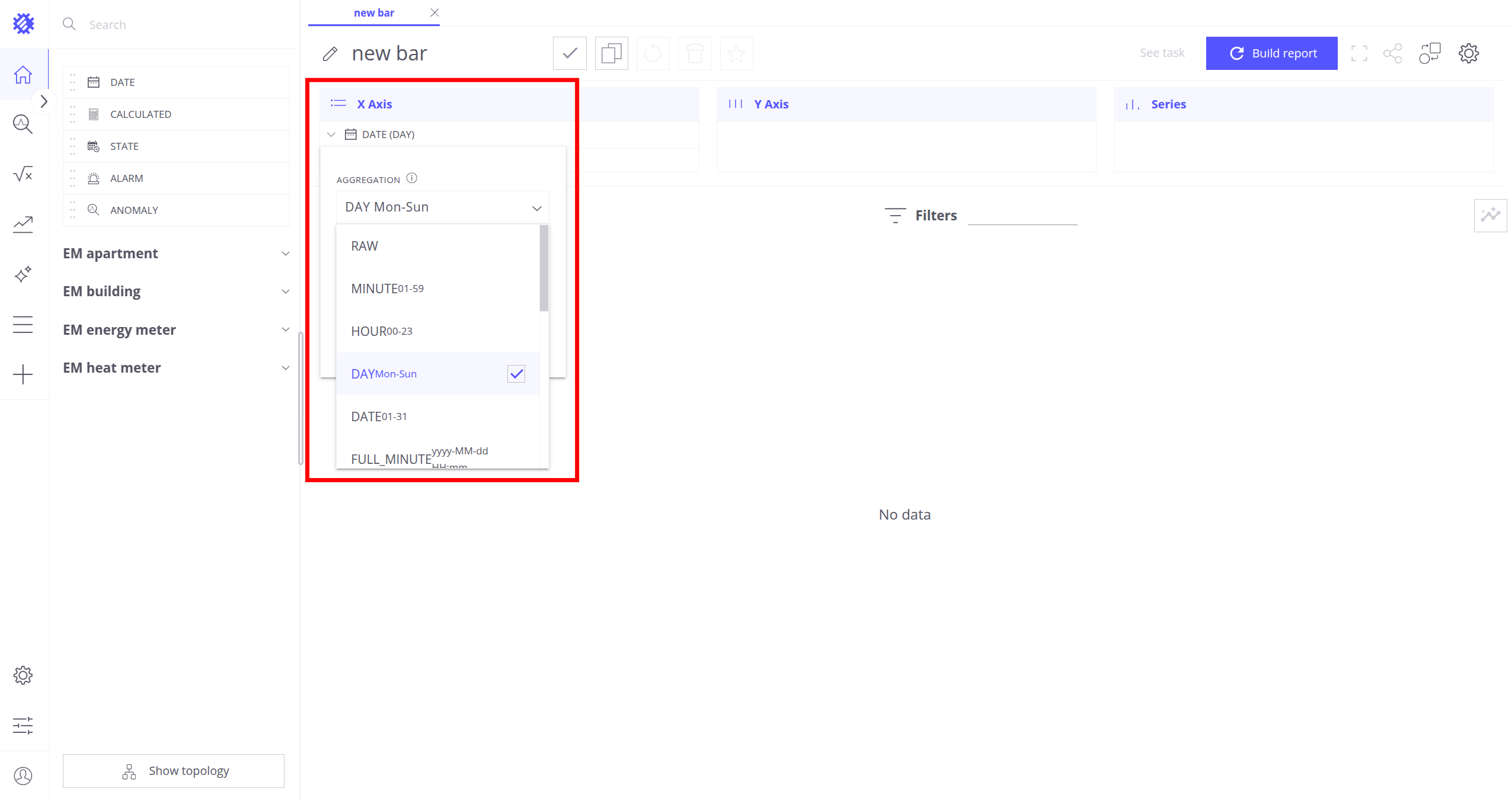This screenshot has width=1512, height=801.
Task: Click the trend chart sidebar icon
Action: click(23, 224)
